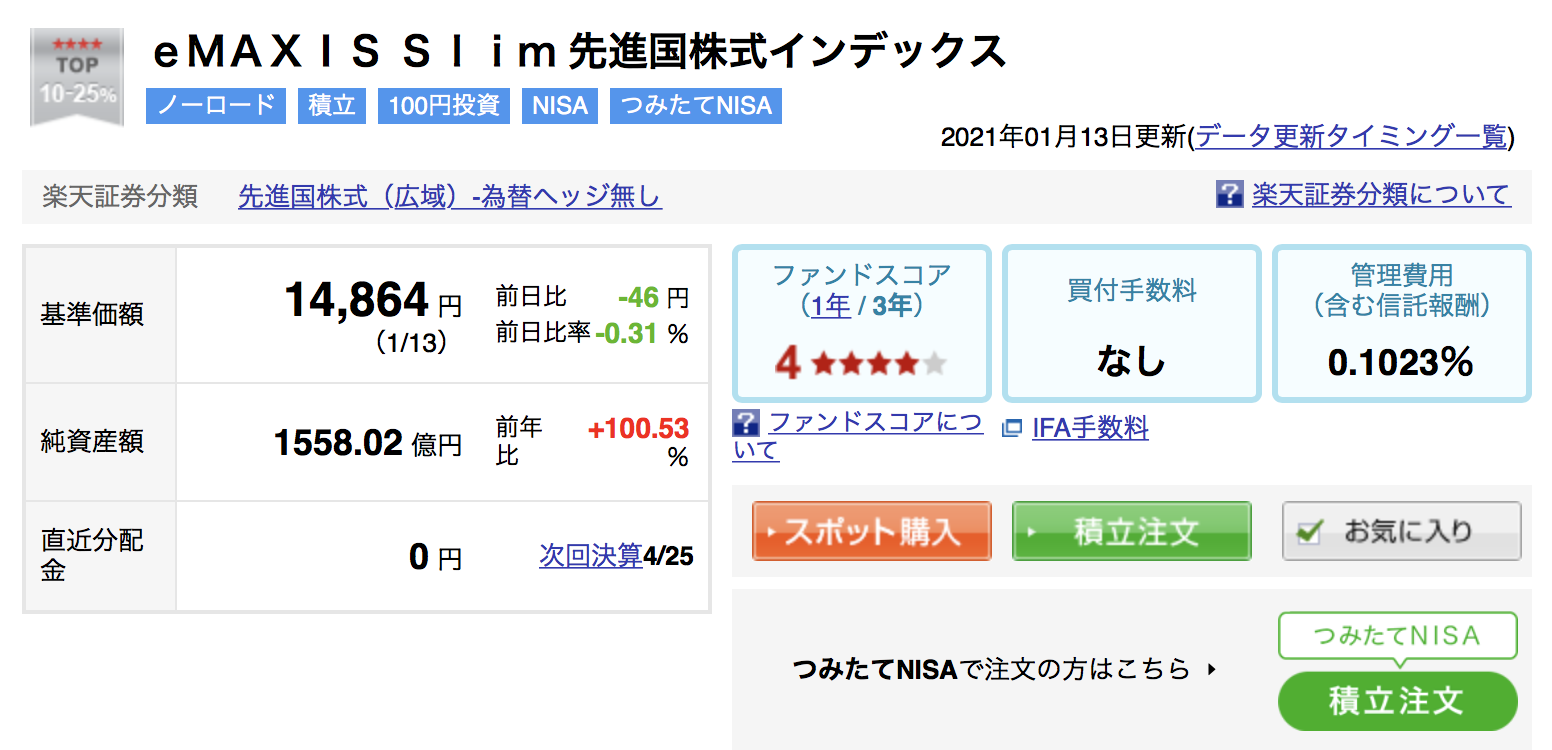Open the 先進国株式（広域）-為替ヘッジ無し link
1552x750 pixels.
pos(450,196)
